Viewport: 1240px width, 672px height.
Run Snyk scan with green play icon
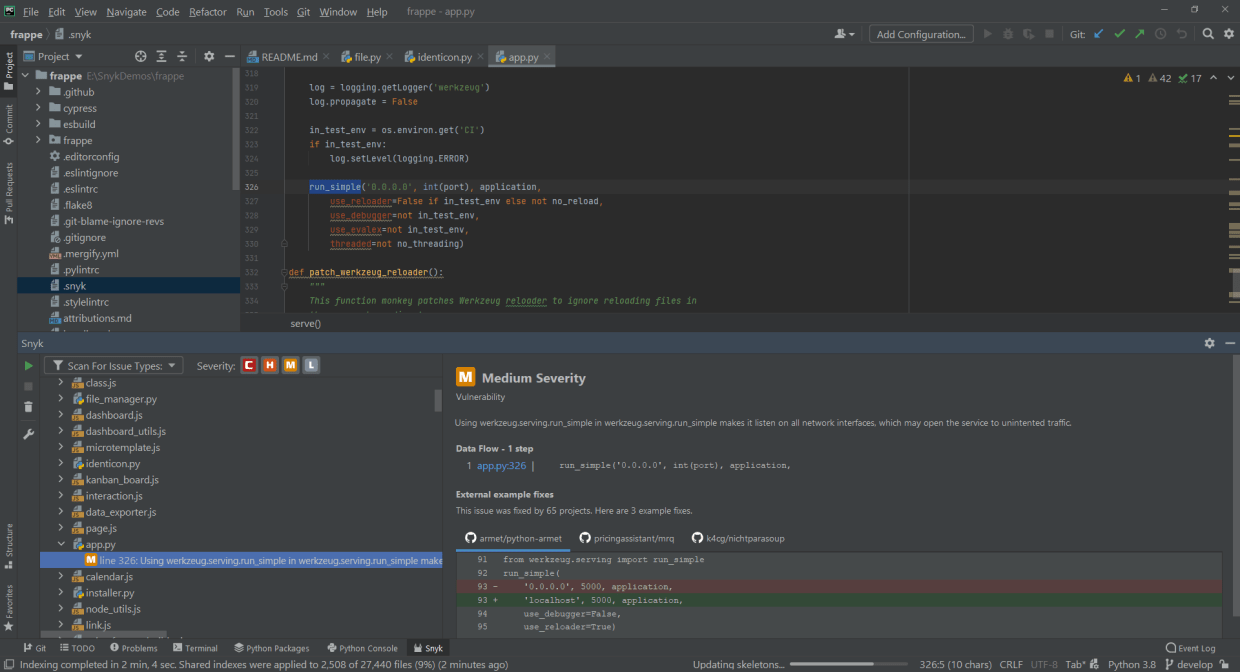(x=29, y=366)
